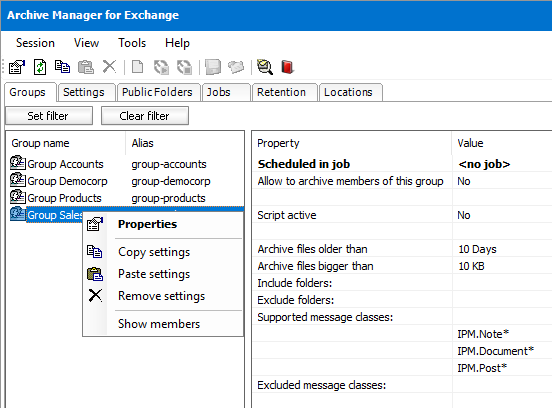Image resolution: width=552 pixels, height=408 pixels.
Task: Click the Properties toolbar icon
Action: [x=17, y=67]
